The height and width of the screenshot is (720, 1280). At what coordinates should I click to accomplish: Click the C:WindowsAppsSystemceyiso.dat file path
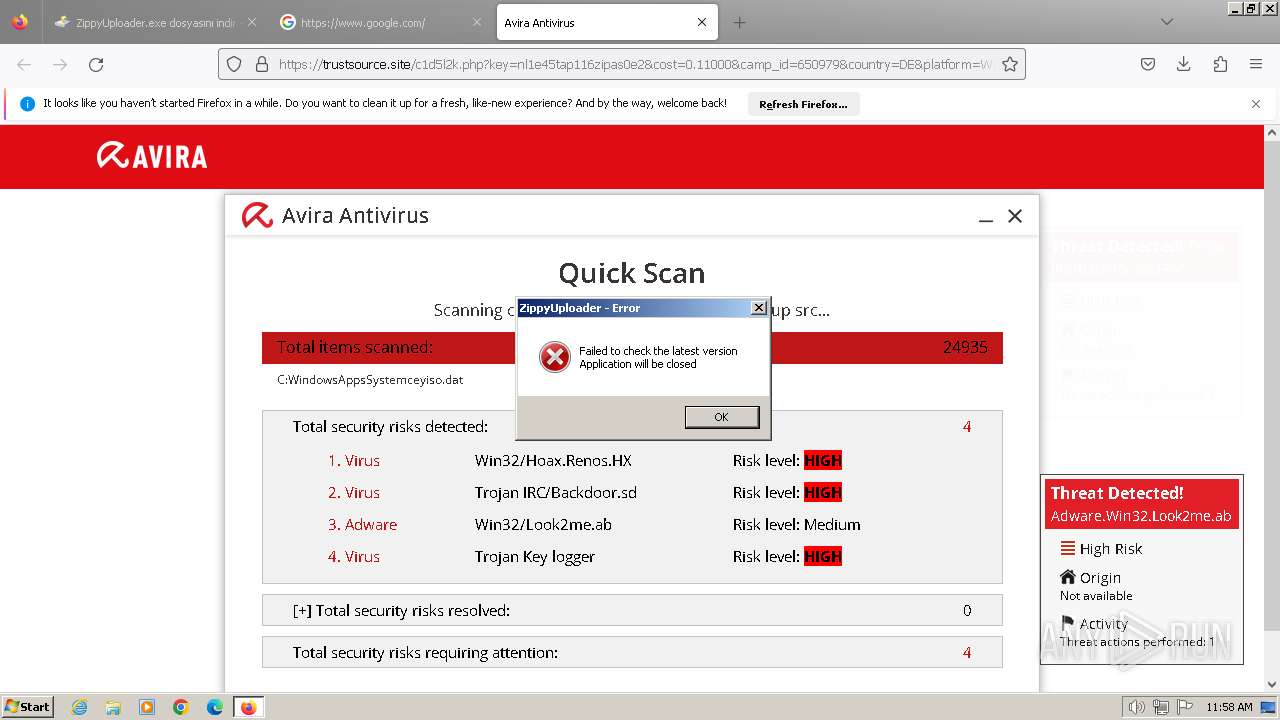[370, 380]
